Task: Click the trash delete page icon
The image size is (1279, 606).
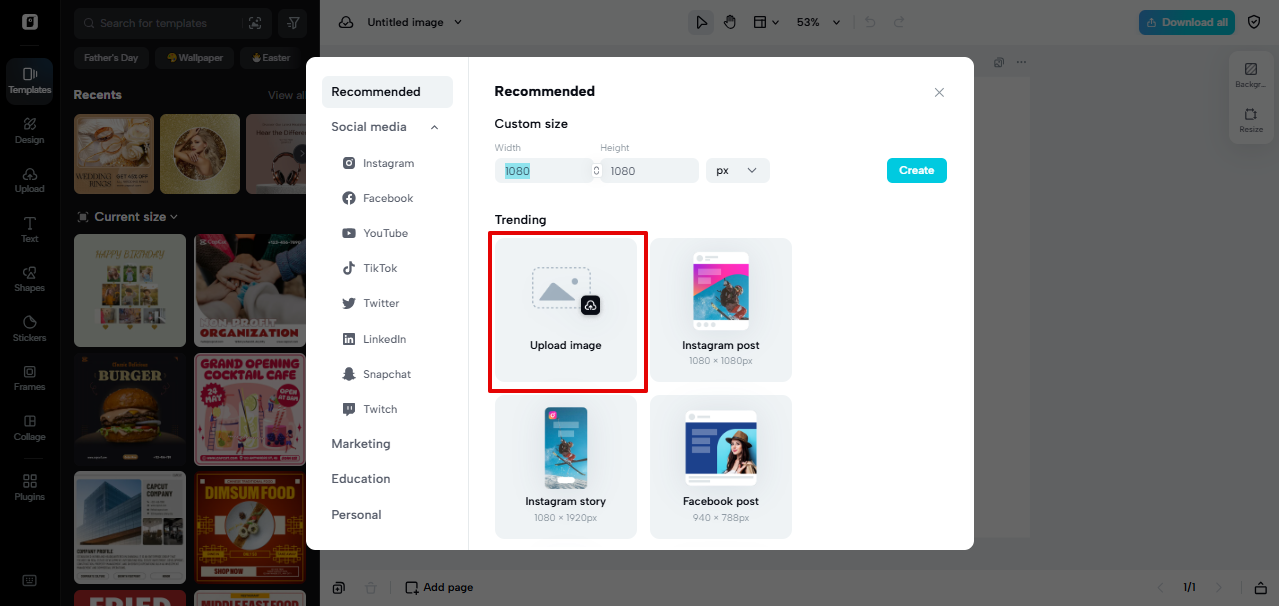Action: click(x=371, y=588)
